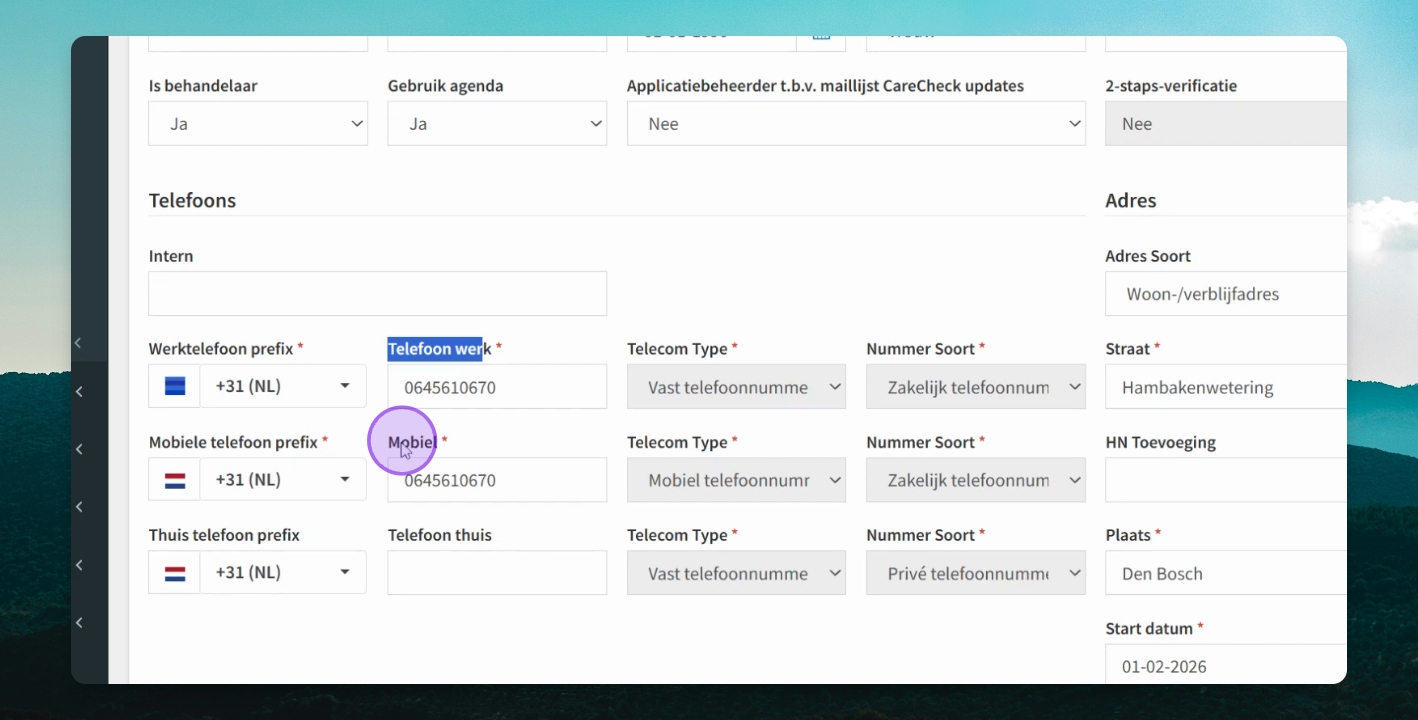
Task: Click the Mobiele telefoon prefix label
Action: coord(233,442)
